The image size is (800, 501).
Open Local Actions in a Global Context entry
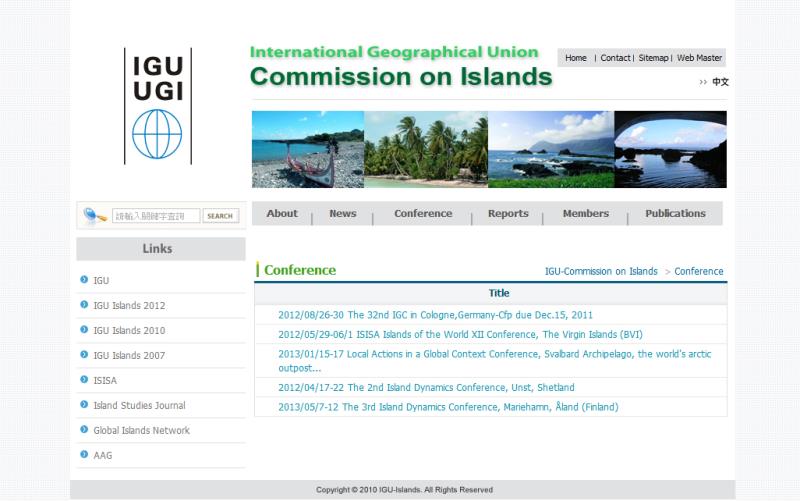[494, 361]
